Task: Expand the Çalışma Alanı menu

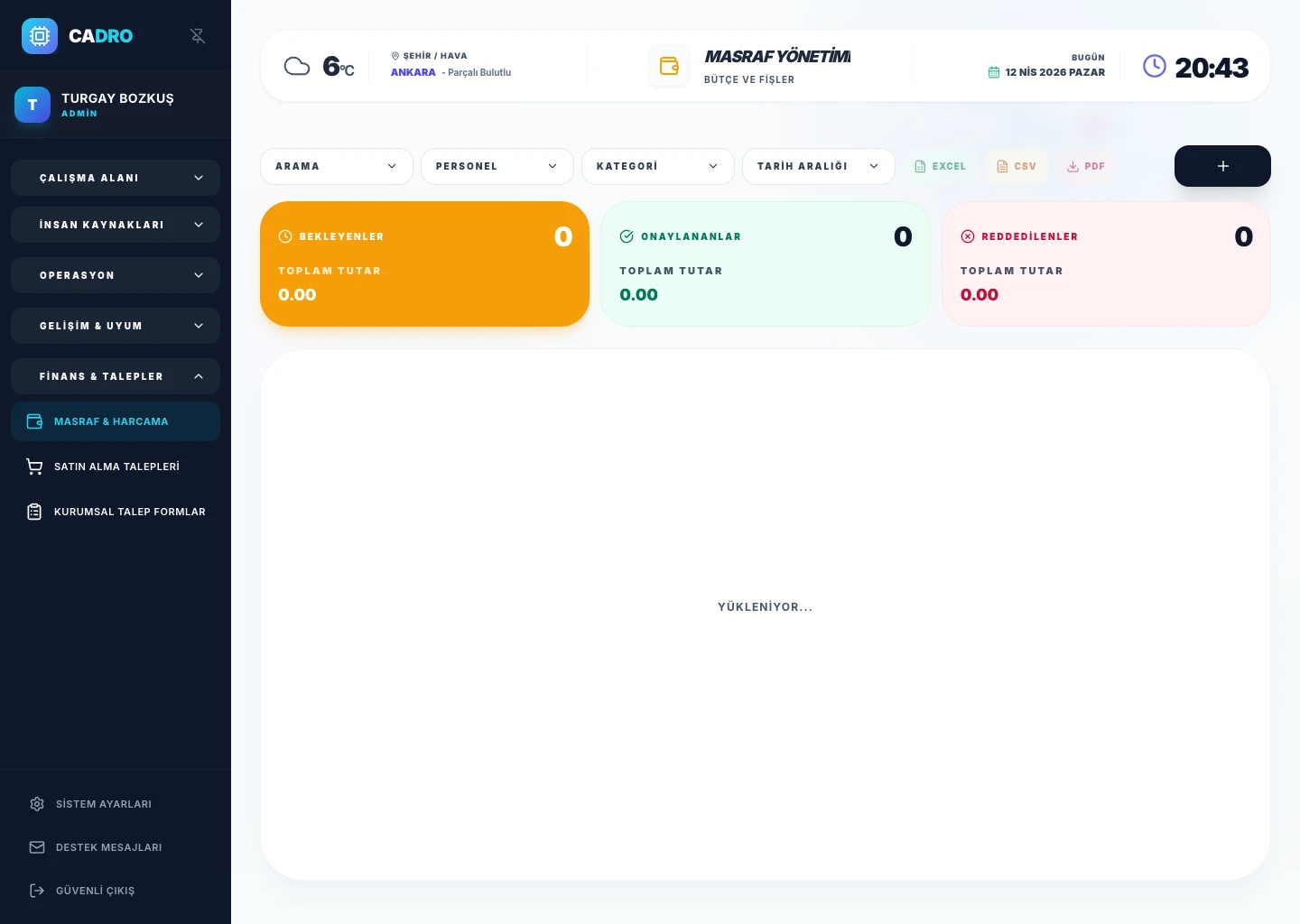Action: 116,178
